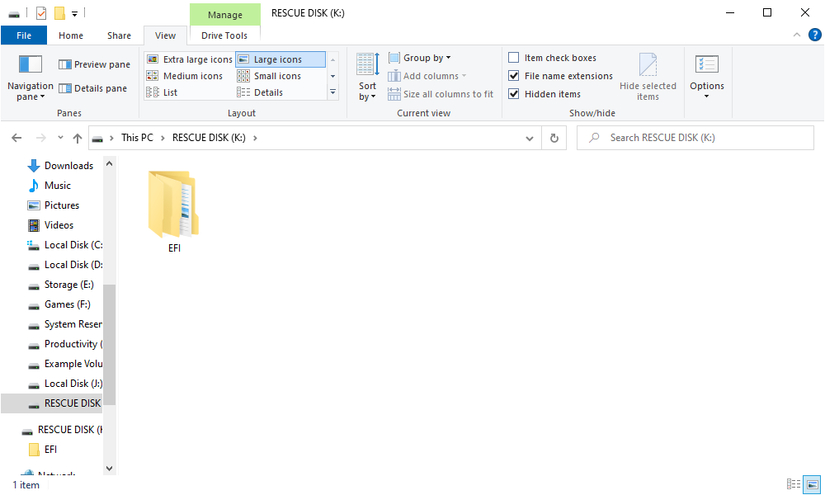The height and width of the screenshot is (495, 825).
Task: Select Medium icons layout
Action: [185, 76]
